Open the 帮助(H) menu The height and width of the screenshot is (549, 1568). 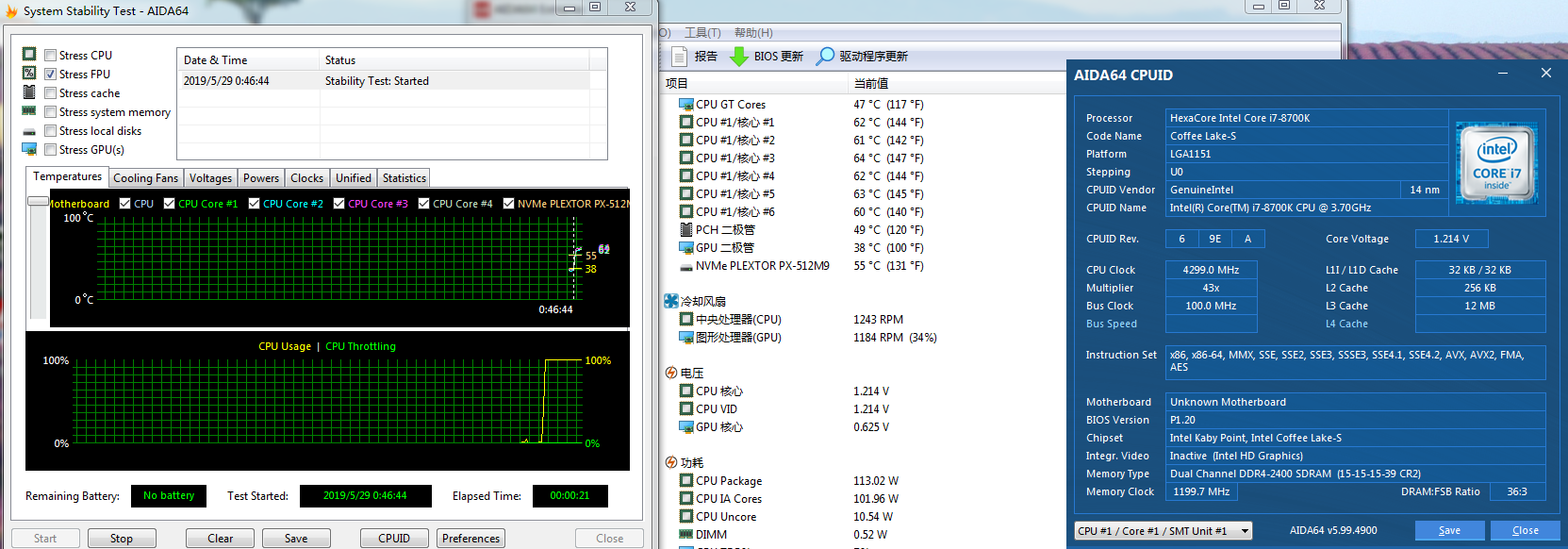(x=753, y=33)
